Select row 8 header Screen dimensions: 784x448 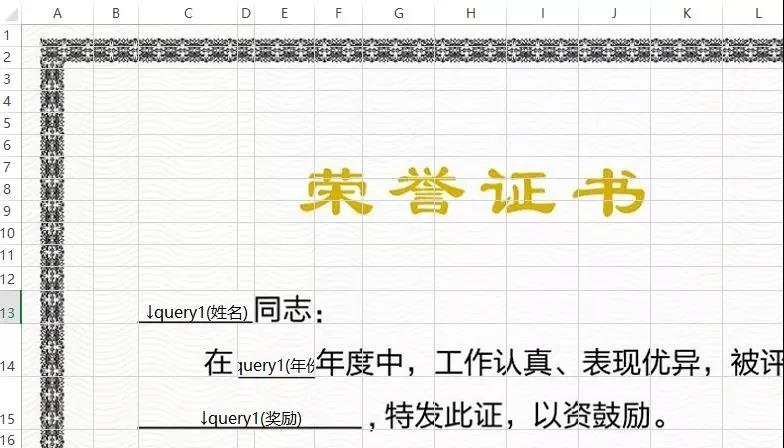tap(10, 189)
